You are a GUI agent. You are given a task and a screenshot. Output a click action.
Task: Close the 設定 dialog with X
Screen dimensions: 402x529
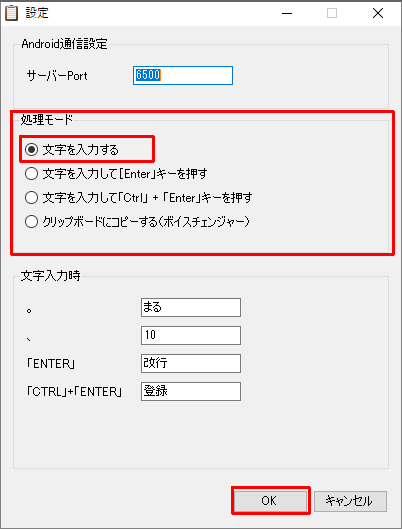click(x=378, y=13)
